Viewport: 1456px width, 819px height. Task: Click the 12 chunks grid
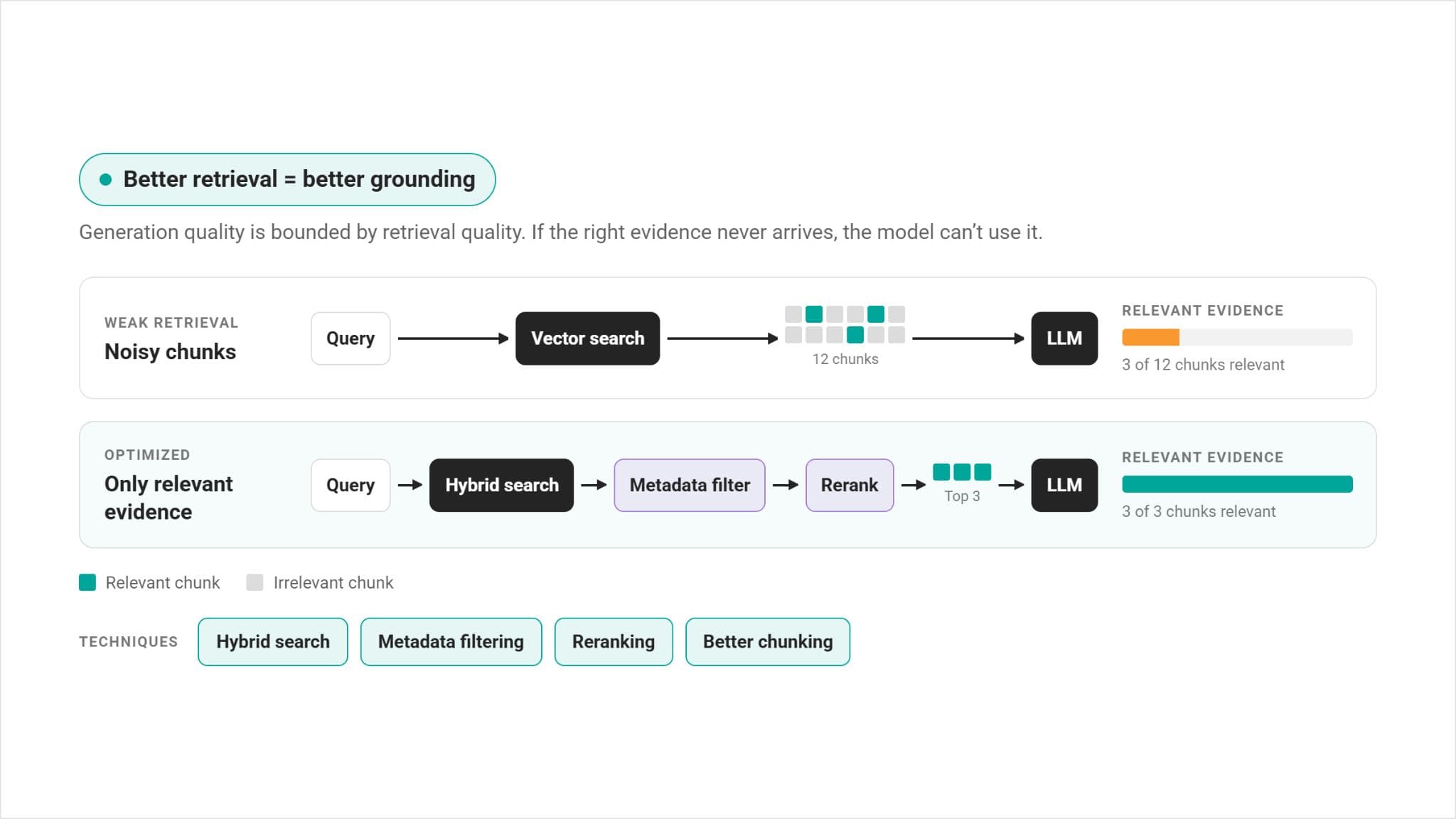845,324
